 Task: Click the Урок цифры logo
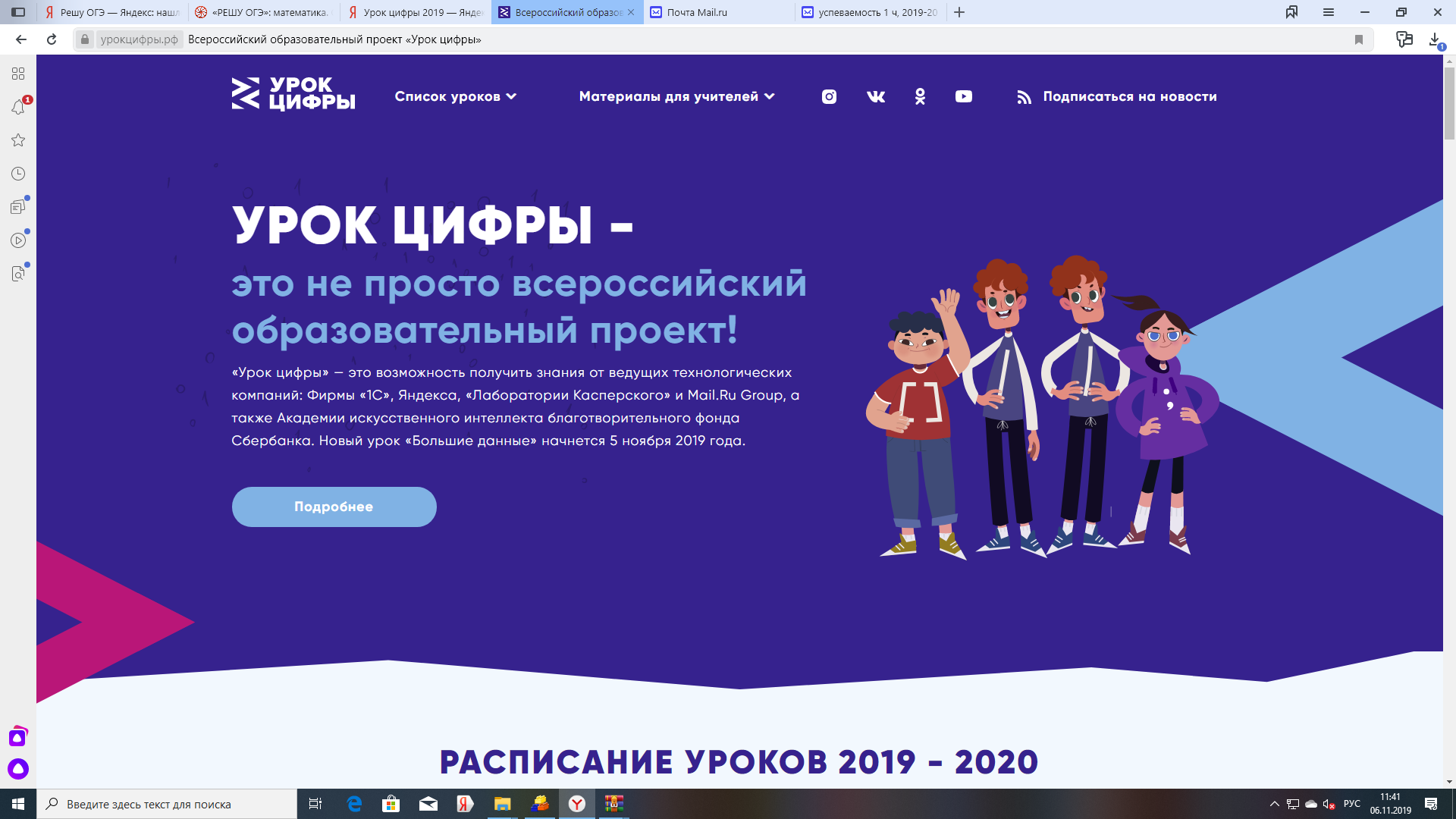tap(293, 93)
